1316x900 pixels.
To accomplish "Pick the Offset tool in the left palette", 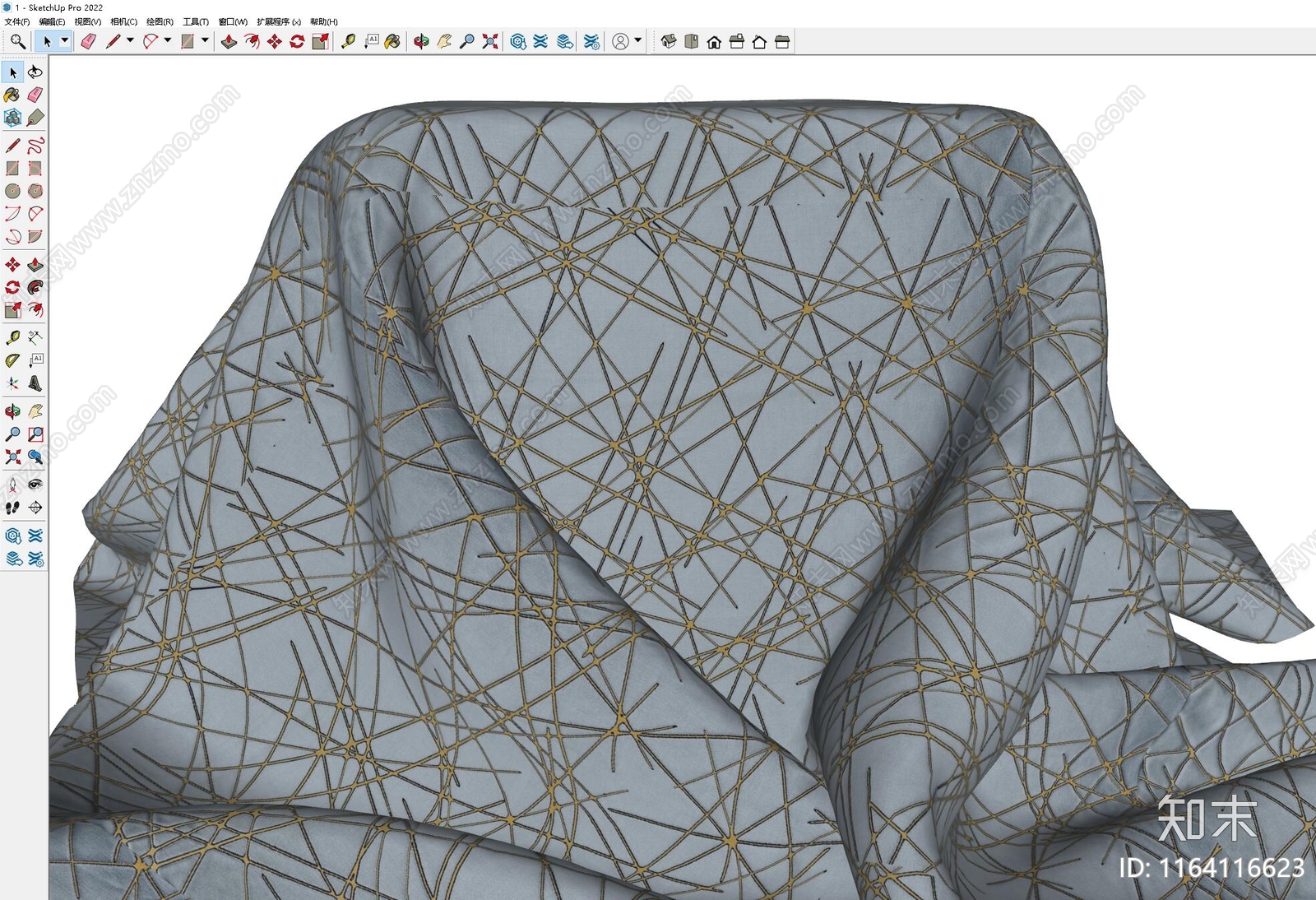I will click(x=35, y=310).
